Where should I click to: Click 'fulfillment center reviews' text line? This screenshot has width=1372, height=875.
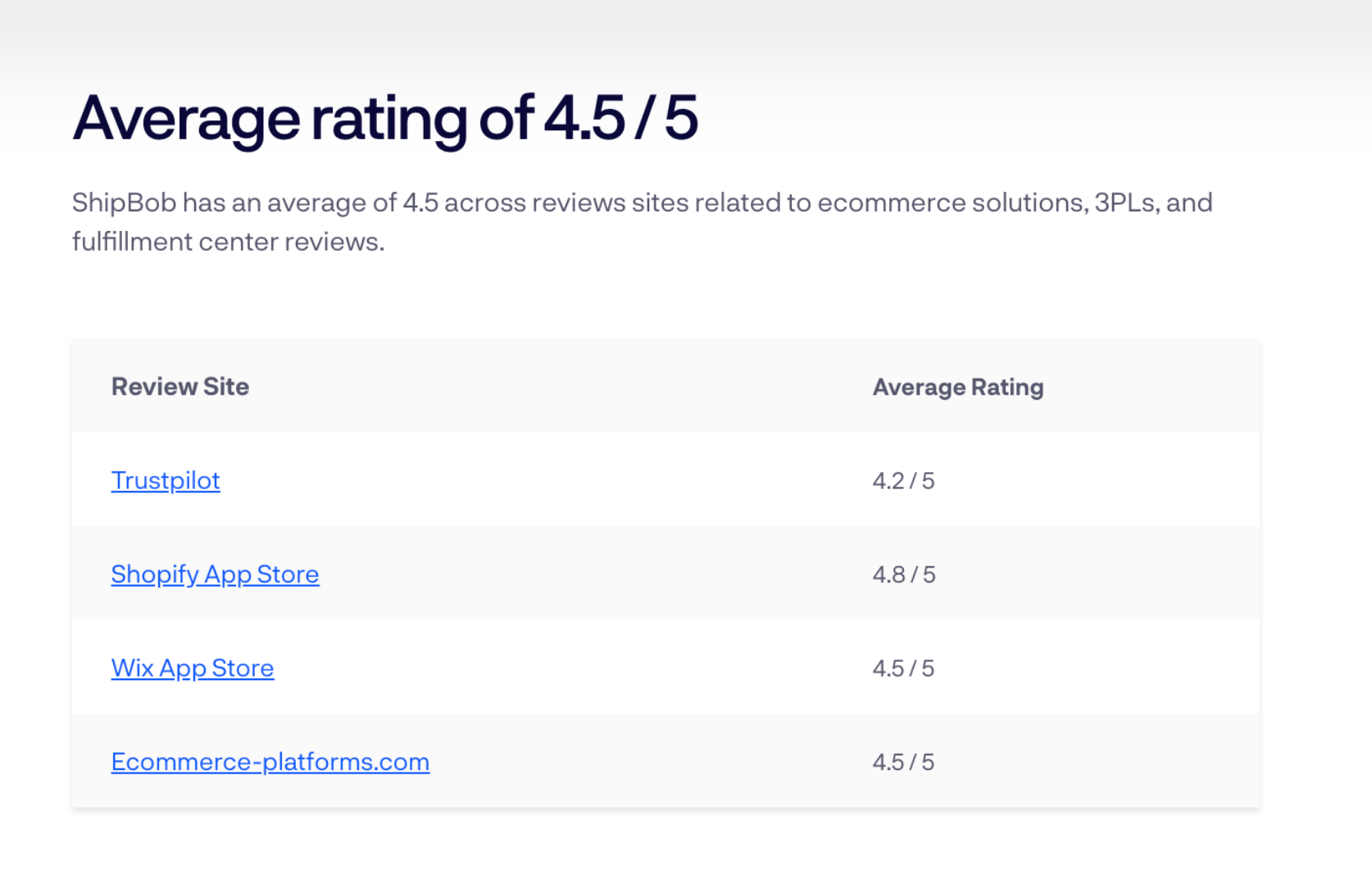[228, 242]
